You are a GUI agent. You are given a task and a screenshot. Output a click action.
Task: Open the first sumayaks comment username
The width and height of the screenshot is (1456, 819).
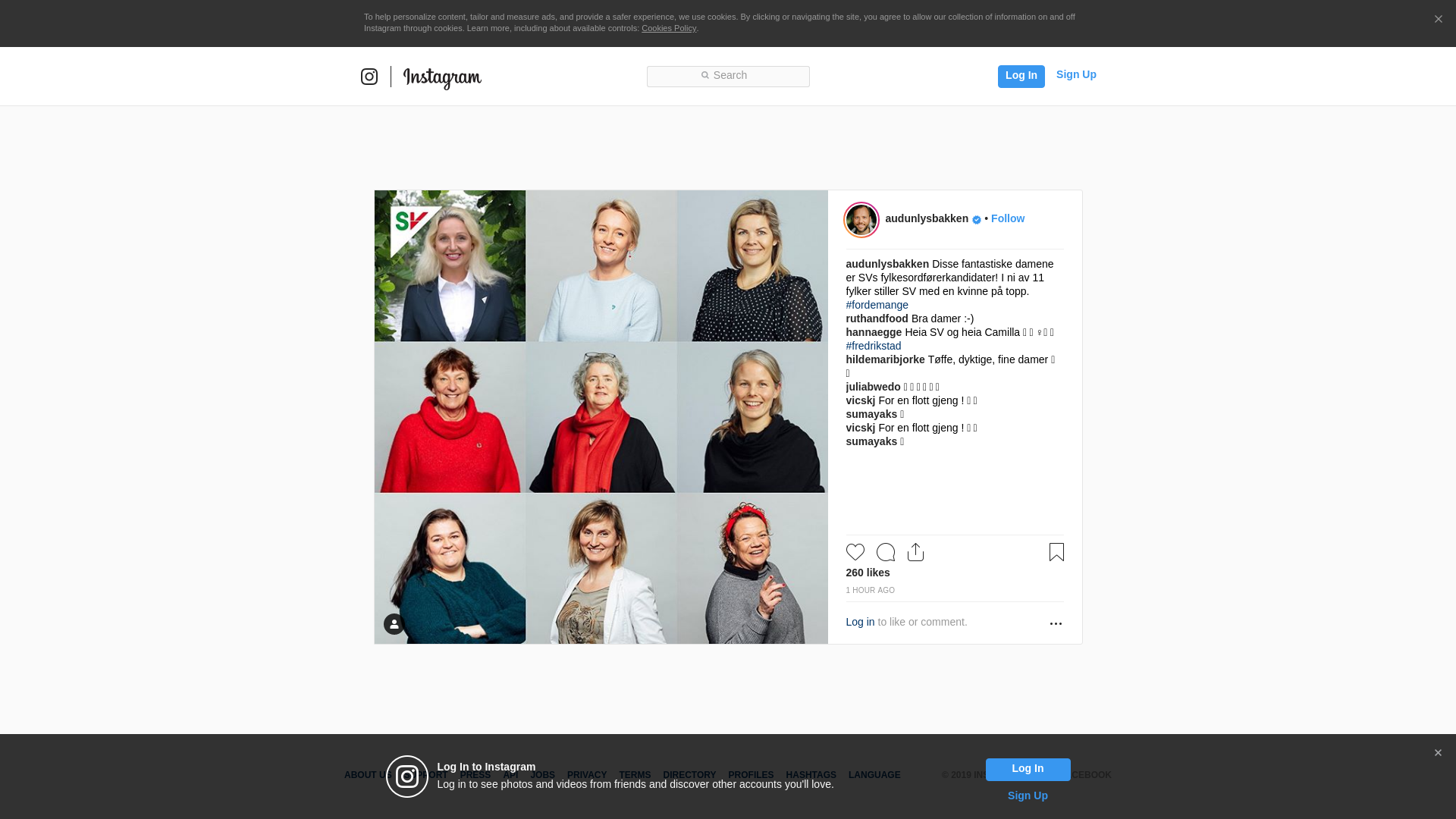871,414
